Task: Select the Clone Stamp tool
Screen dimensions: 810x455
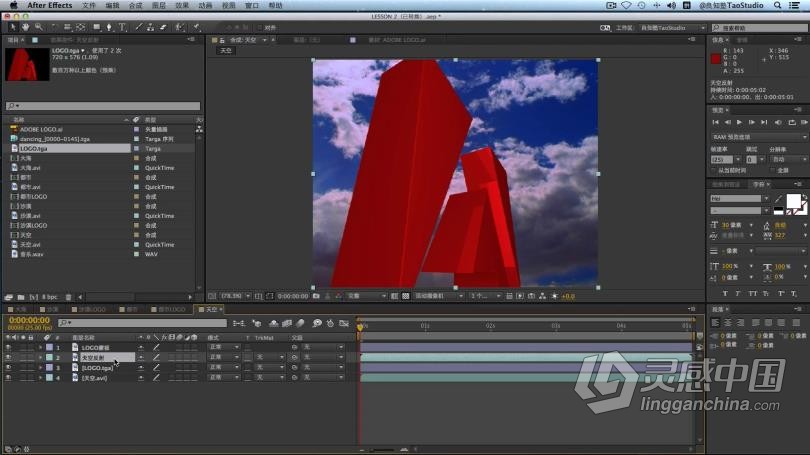Action: tap(150, 27)
